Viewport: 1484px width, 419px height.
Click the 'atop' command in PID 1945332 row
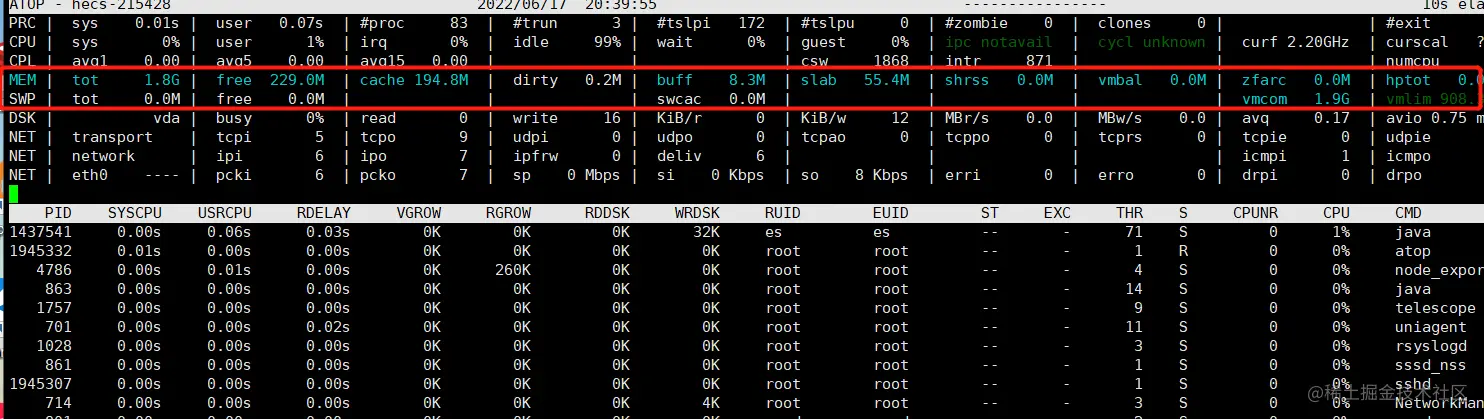coord(1412,251)
